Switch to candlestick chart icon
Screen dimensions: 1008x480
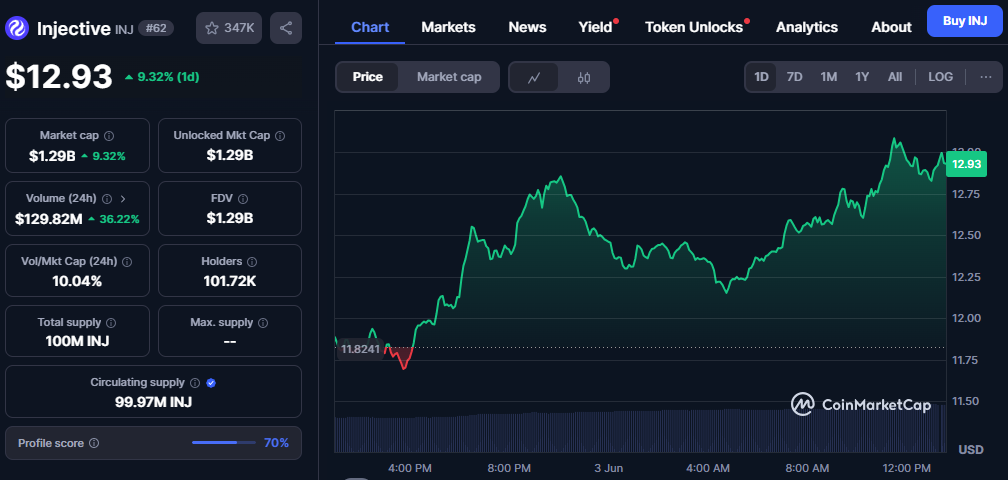584,78
